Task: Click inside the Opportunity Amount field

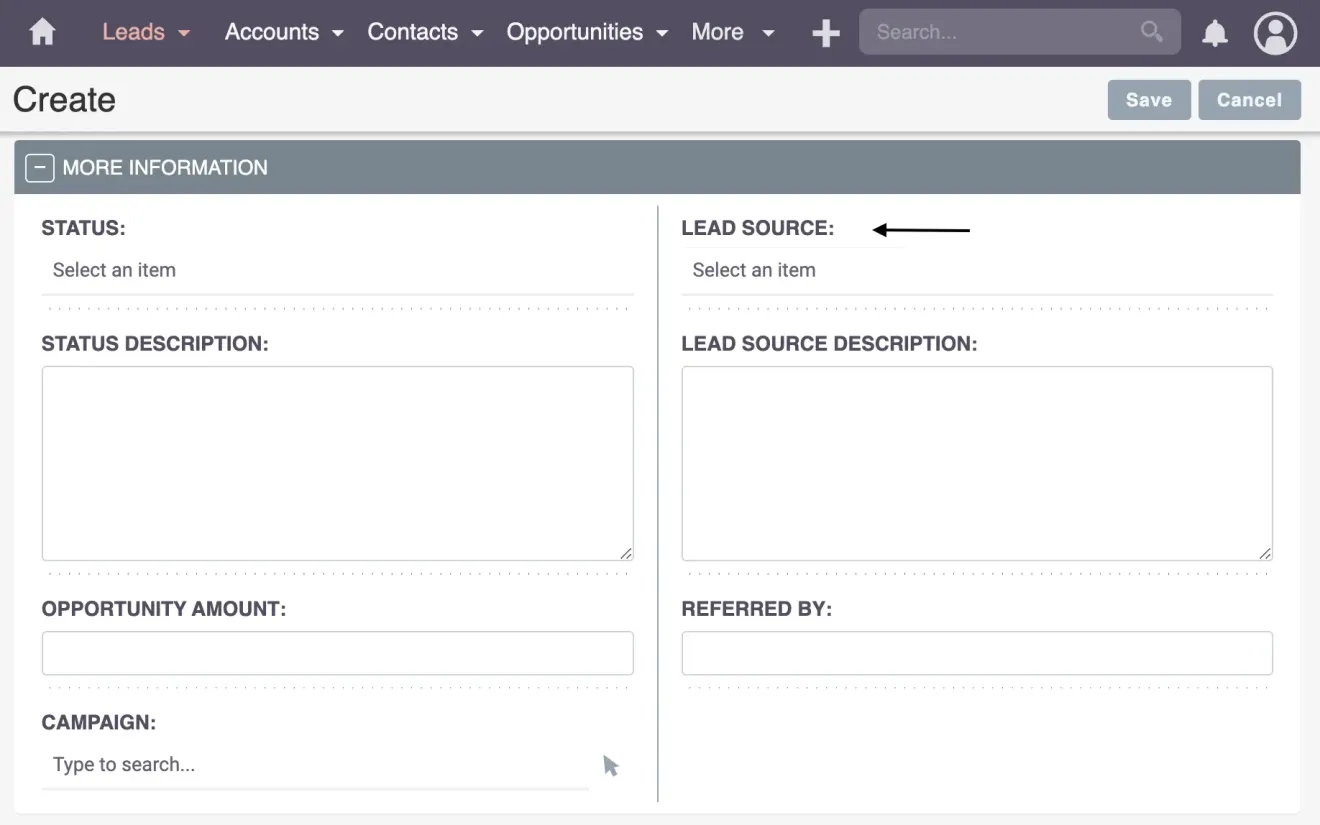Action: click(337, 653)
